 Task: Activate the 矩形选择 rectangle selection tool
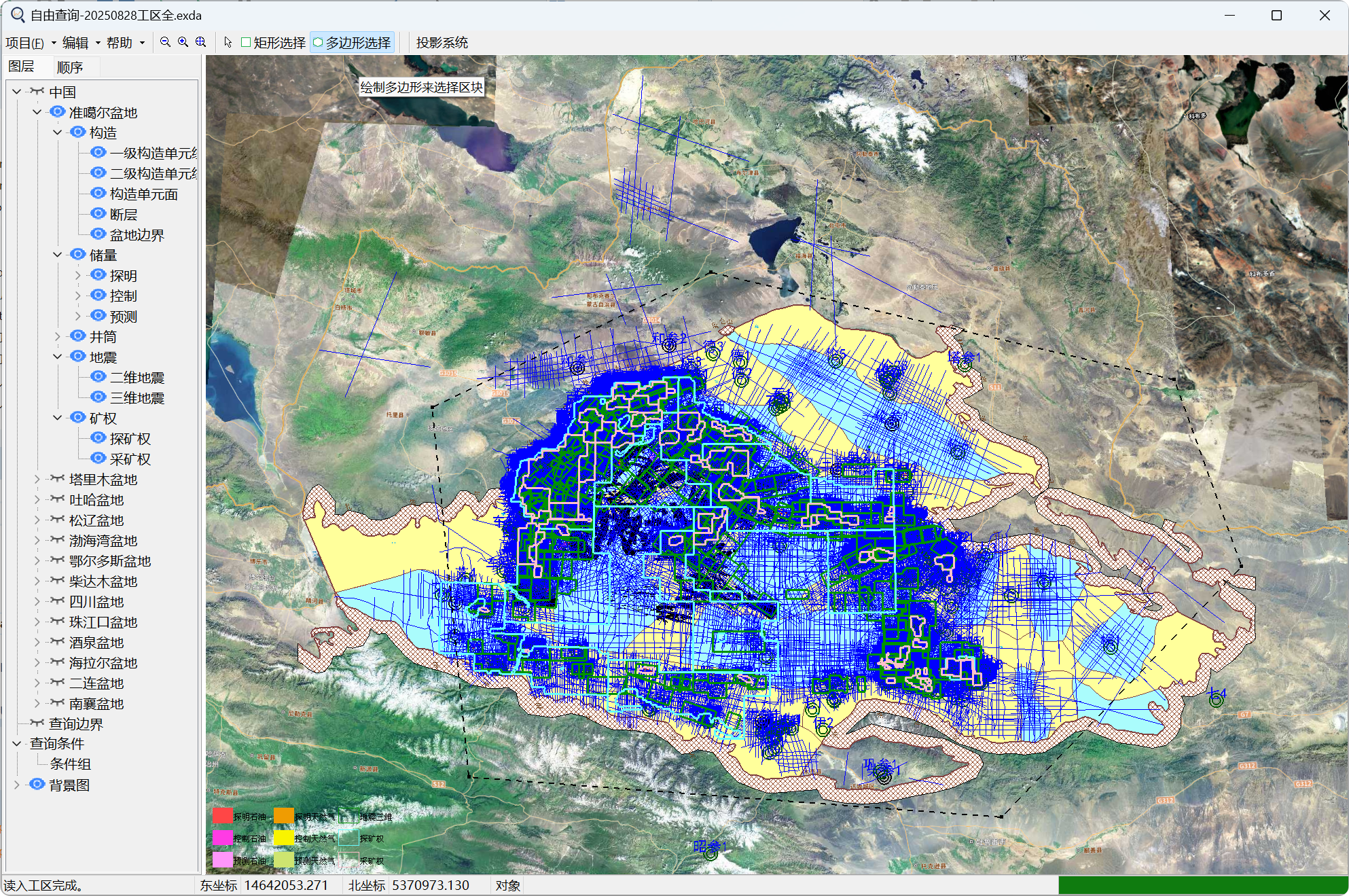[274, 43]
